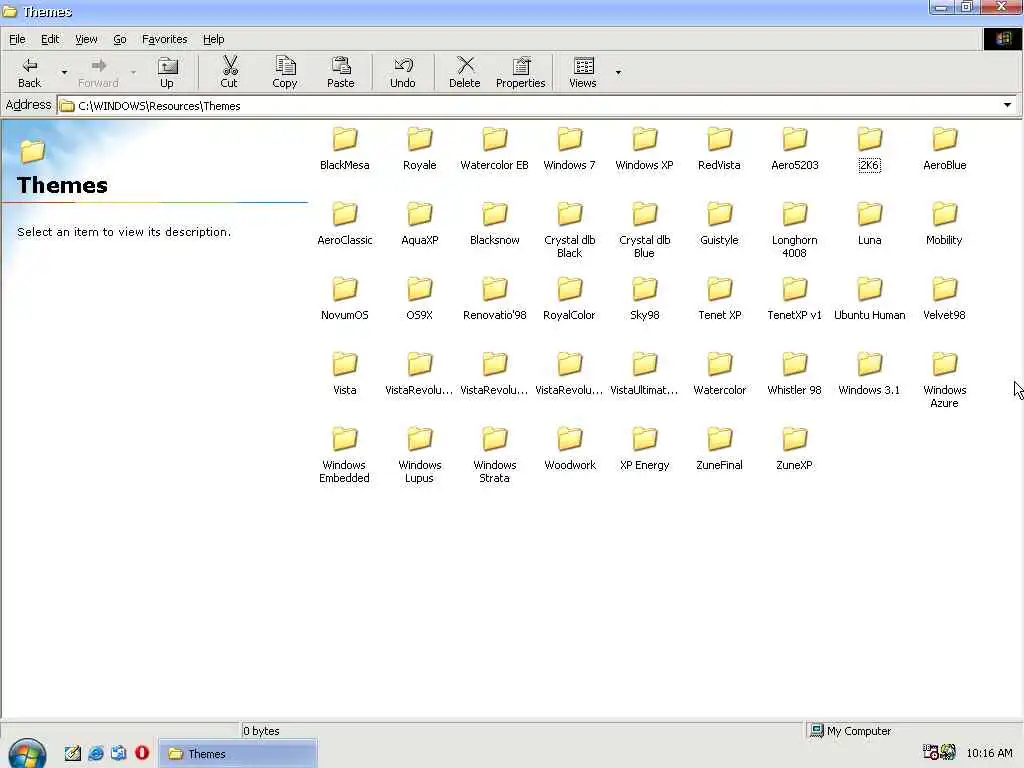Click the Start orb button
This screenshot has height=768, width=1024.
(27, 753)
